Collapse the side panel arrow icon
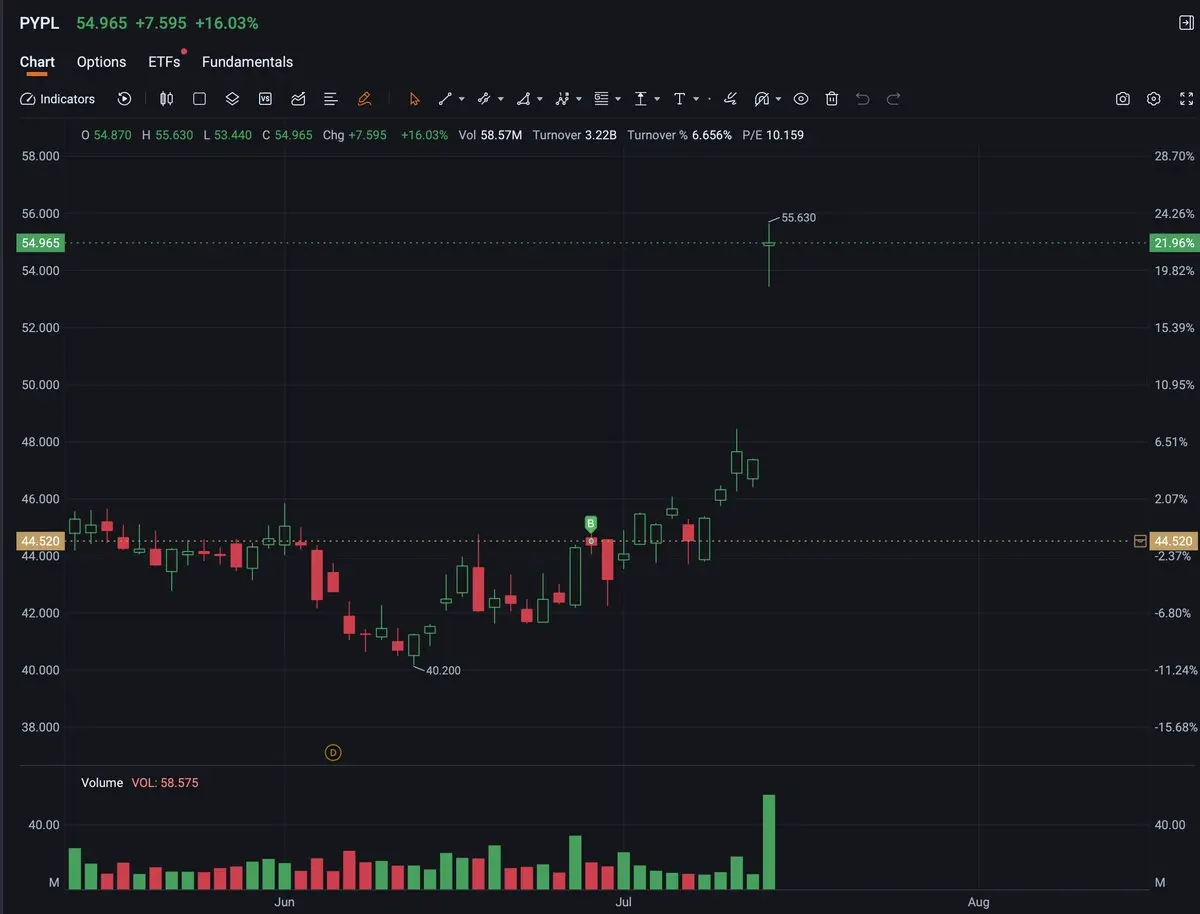This screenshot has width=1200, height=914. point(1186,22)
